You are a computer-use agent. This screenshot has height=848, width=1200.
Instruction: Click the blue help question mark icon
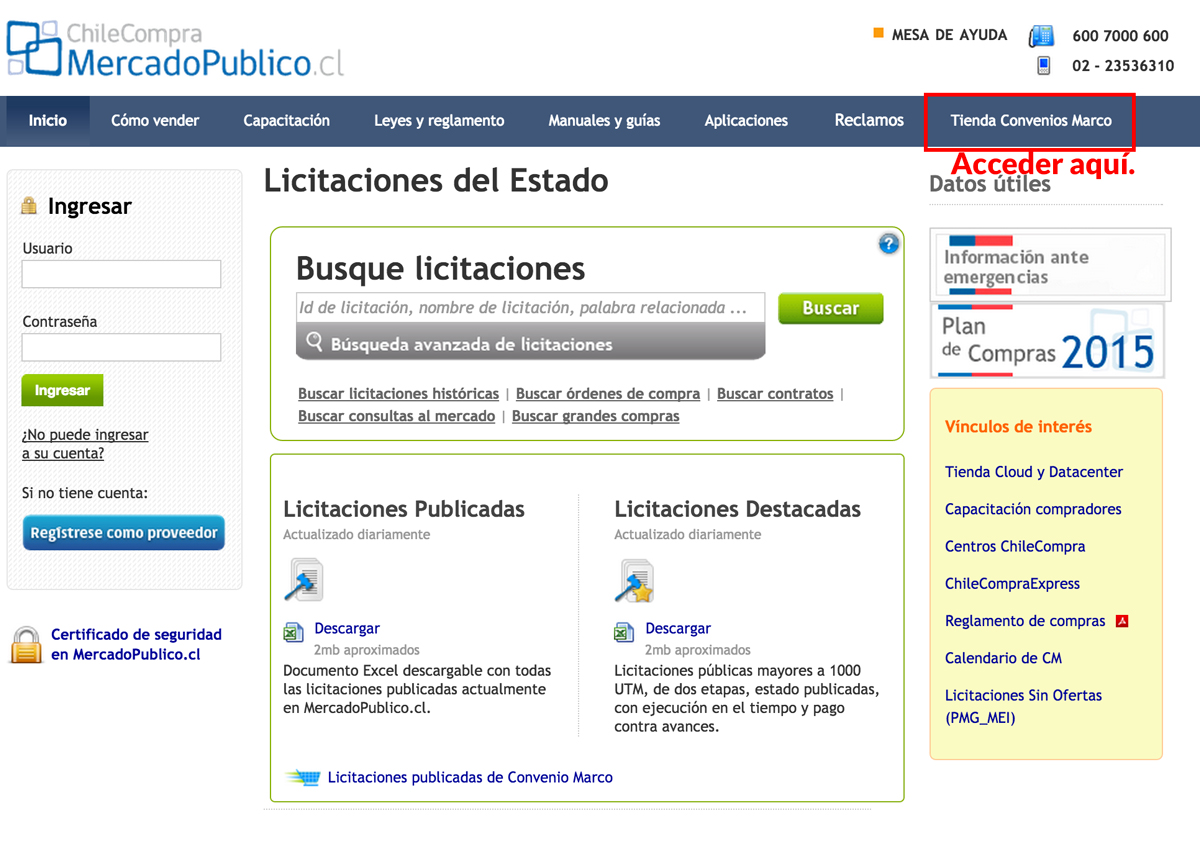click(888, 244)
